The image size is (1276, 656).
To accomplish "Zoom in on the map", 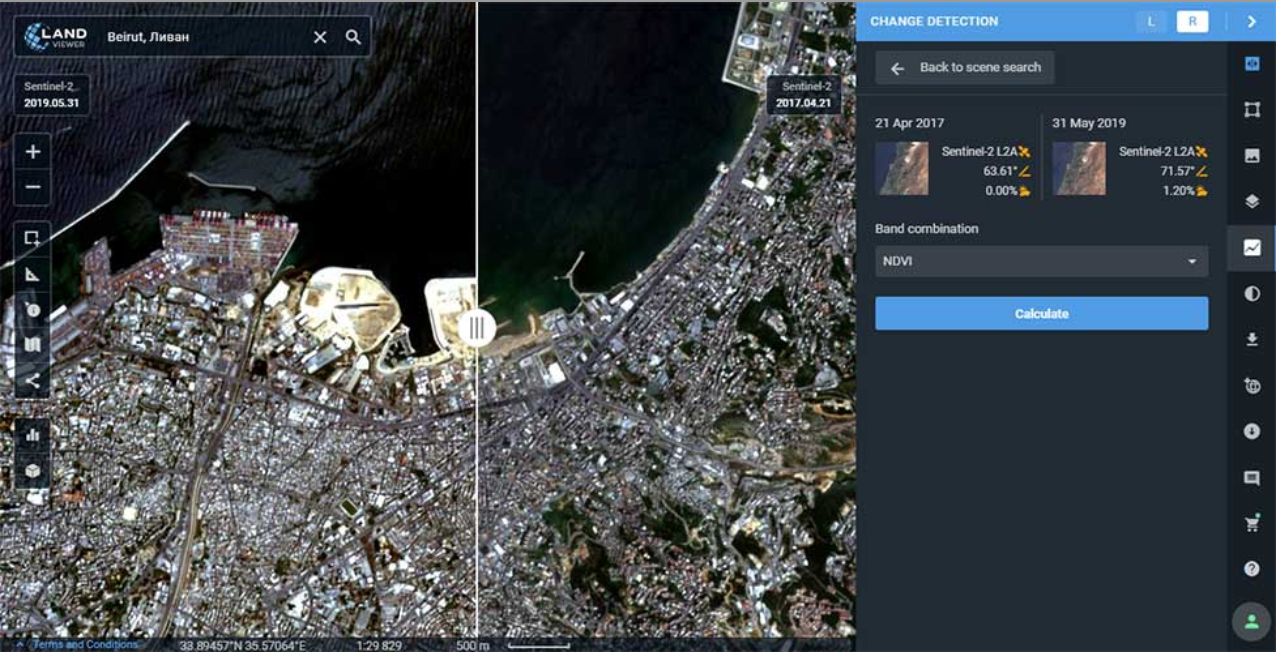I will tap(33, 152).
